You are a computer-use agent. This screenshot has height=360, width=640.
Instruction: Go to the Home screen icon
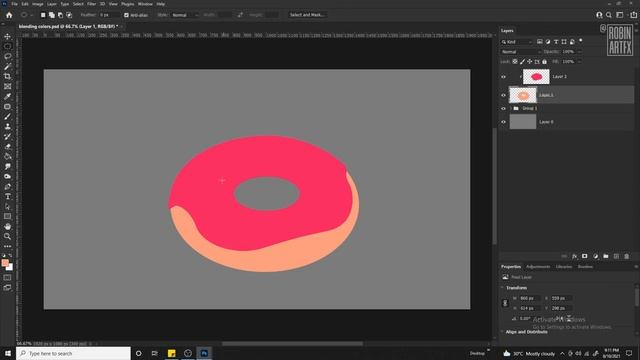pos(9,15)
